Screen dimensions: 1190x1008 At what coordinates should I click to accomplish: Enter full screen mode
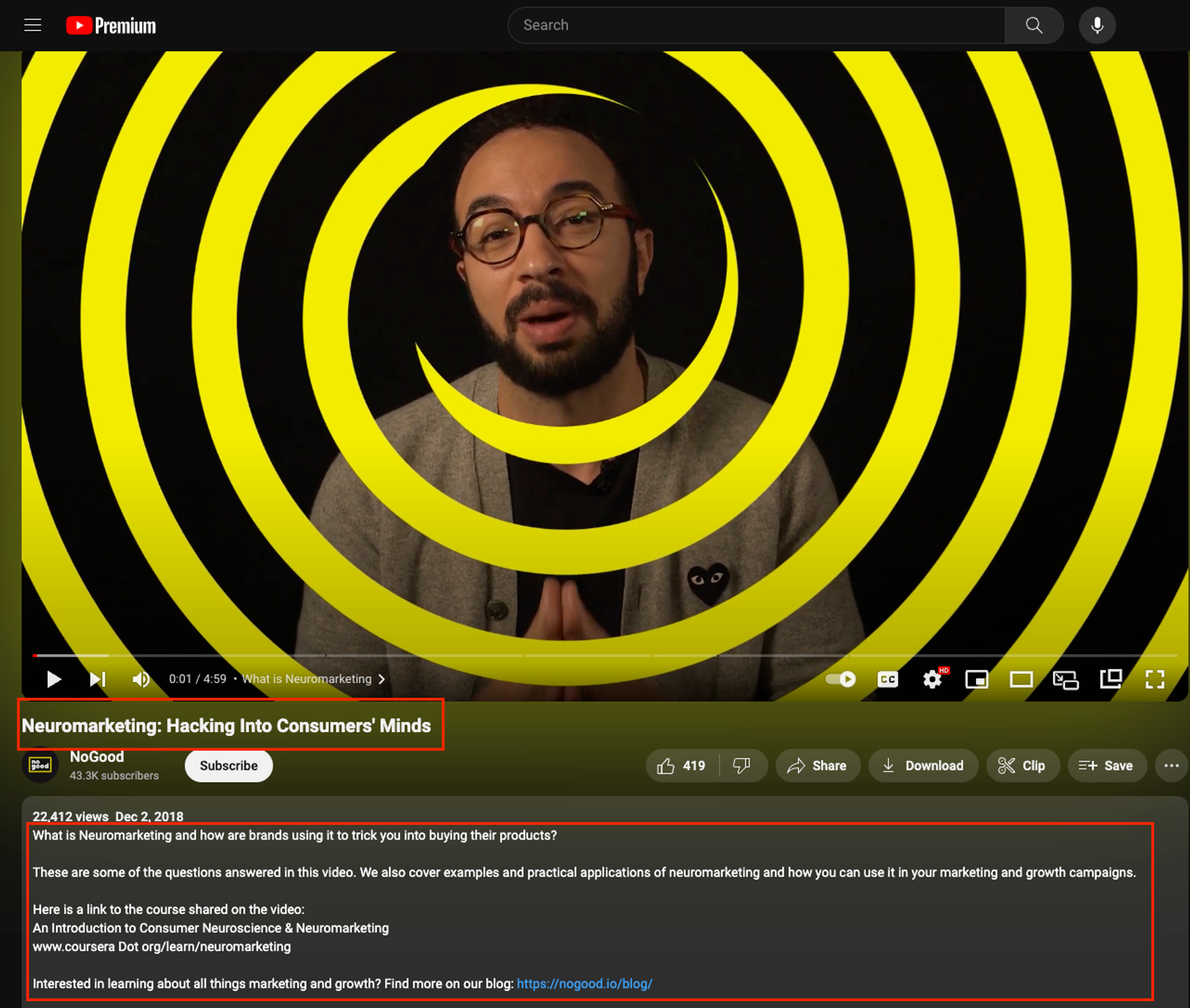click(x=1154, y=679)
